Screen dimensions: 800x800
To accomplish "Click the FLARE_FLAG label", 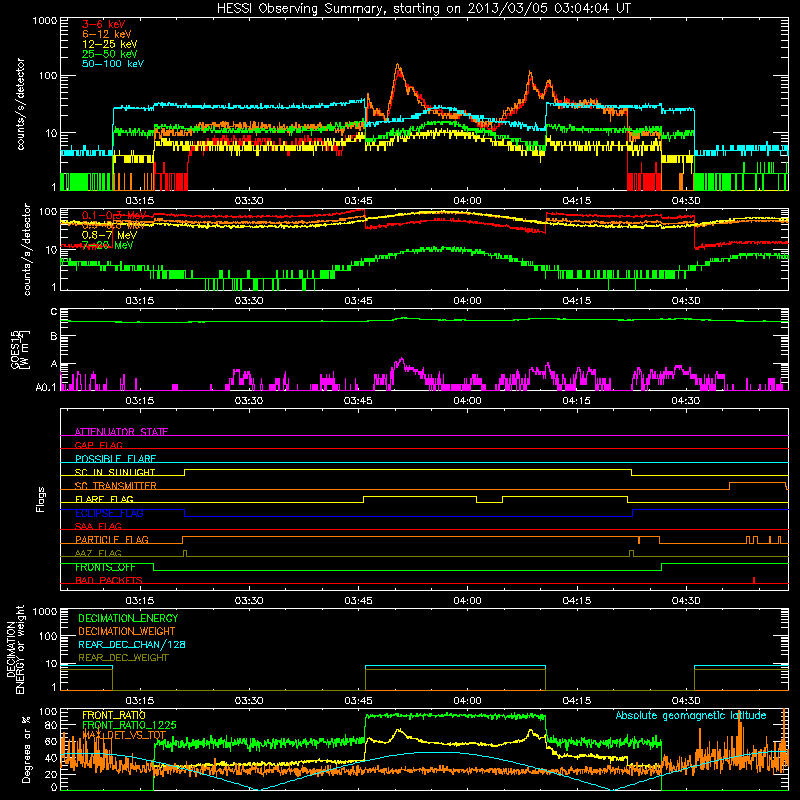I will (x=104, y=499).
